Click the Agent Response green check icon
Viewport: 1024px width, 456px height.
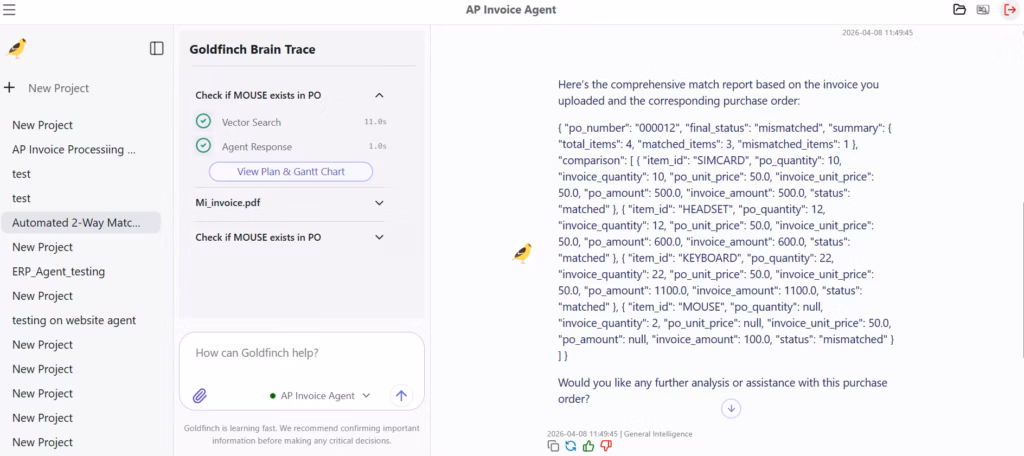(204, 146)
